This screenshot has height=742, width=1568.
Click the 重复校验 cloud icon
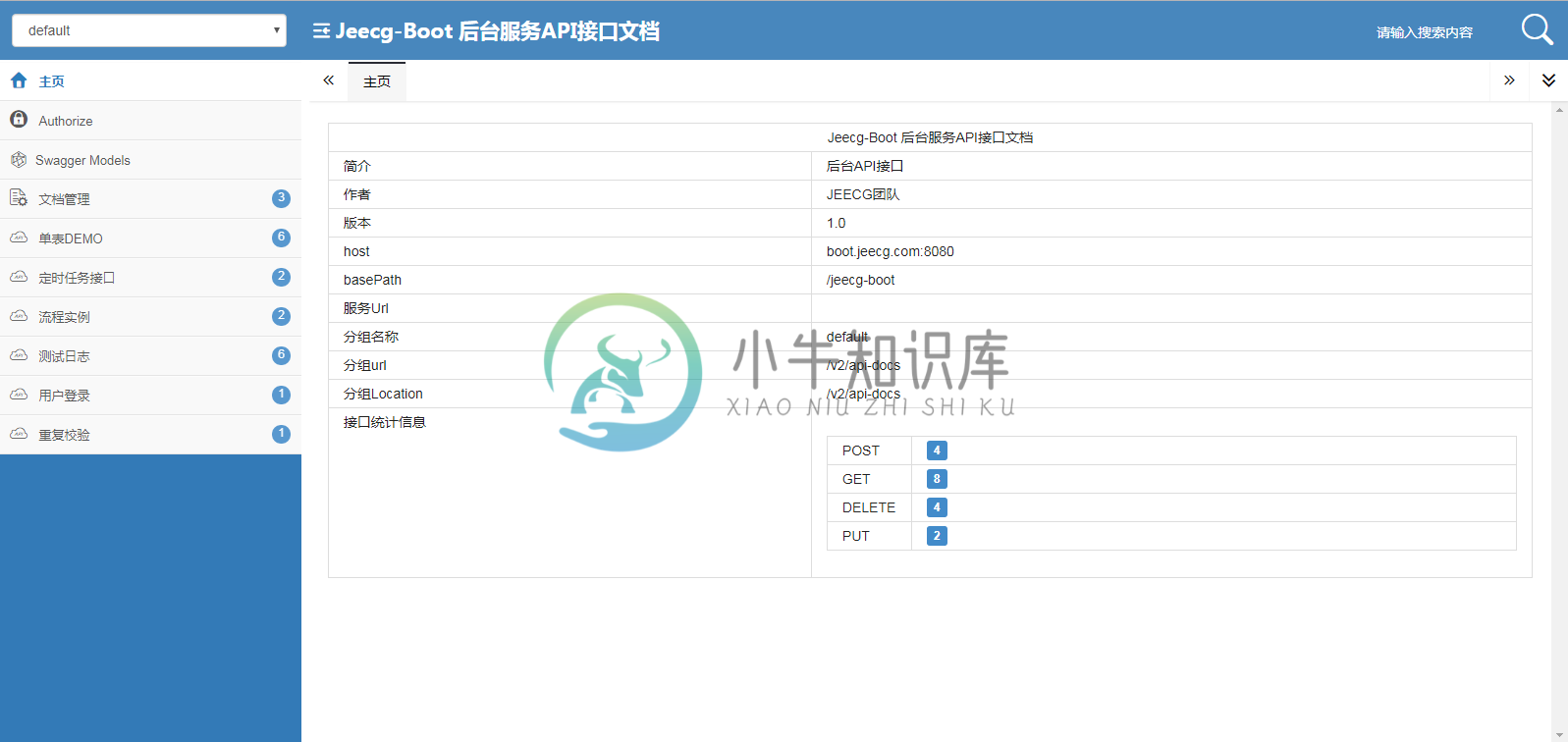pyautogui.click(x=19, y=434)
